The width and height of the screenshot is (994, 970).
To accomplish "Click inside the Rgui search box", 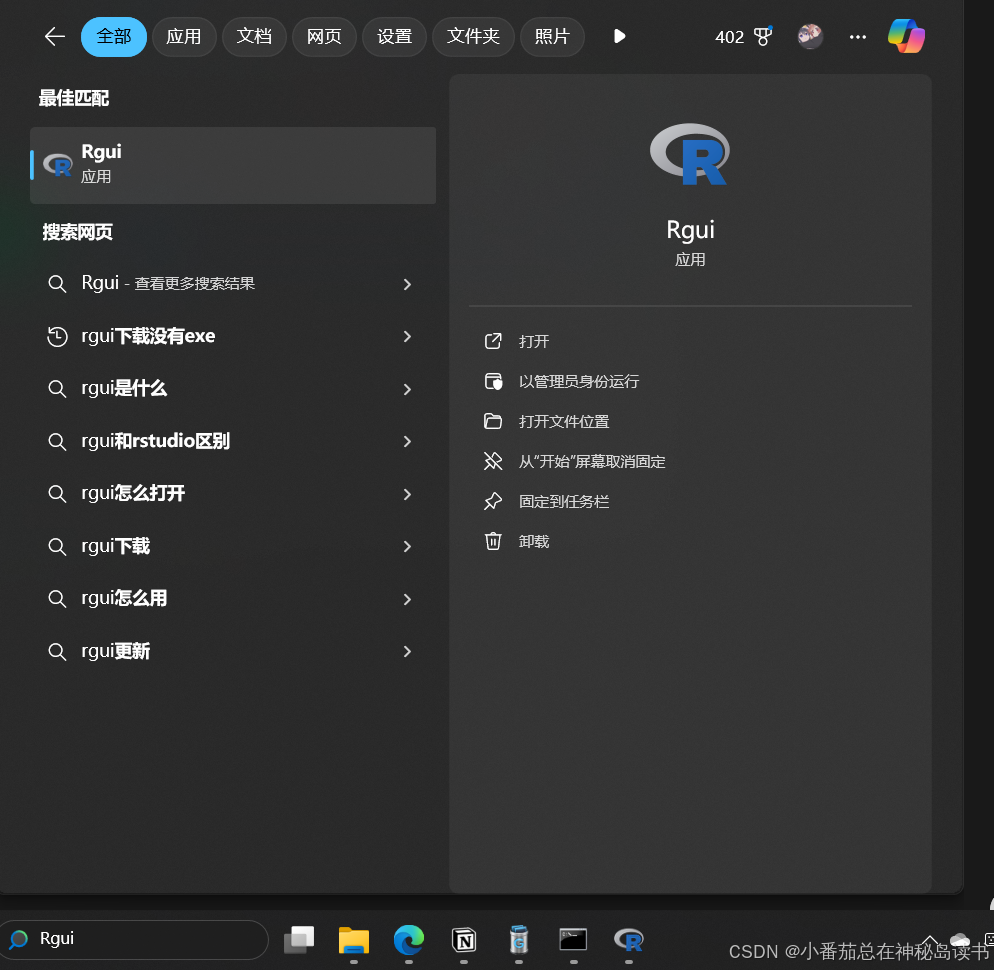I will (x=135, y=938).
